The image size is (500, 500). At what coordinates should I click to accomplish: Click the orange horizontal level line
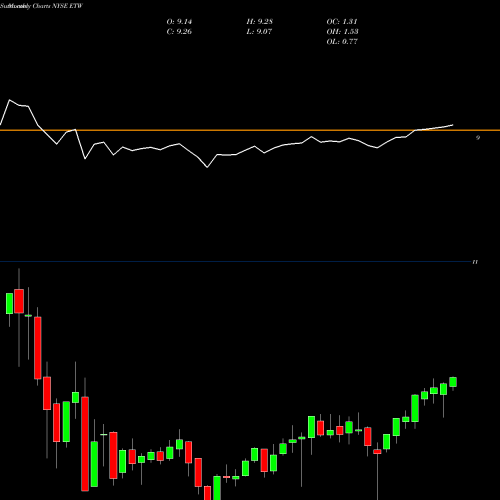[x=250, y=130]
